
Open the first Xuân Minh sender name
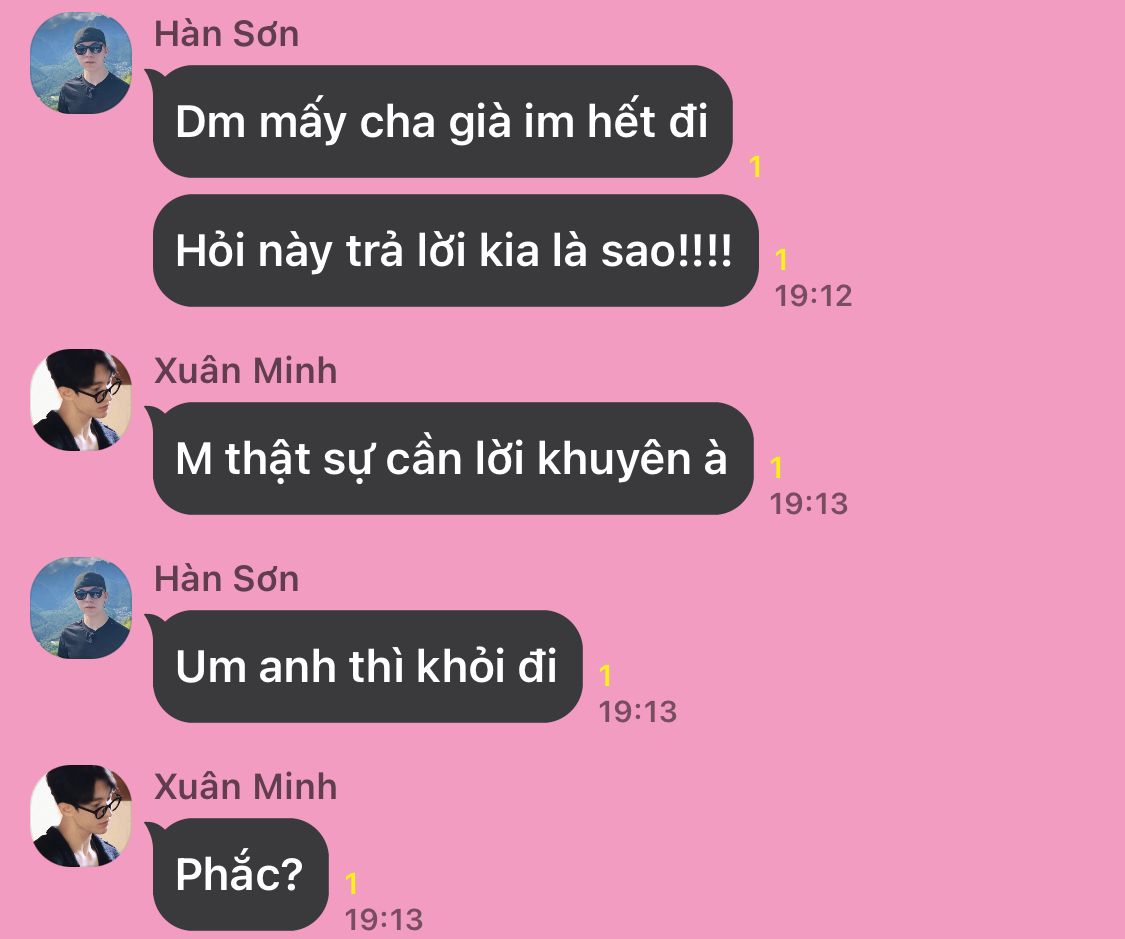click(x=245, y=371)
